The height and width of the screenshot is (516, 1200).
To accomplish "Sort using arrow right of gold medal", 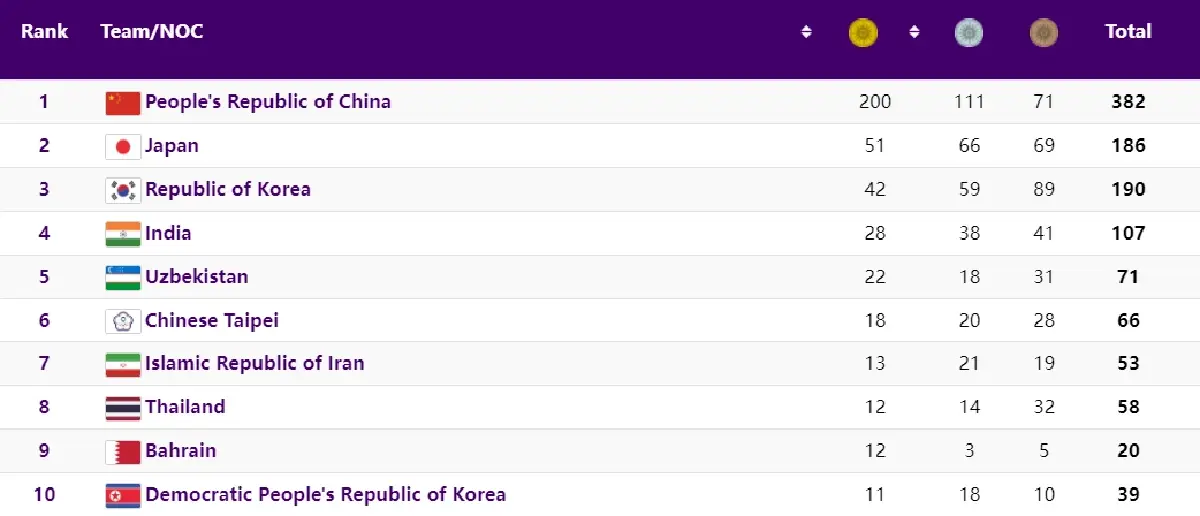I will [x=914, y=32].
